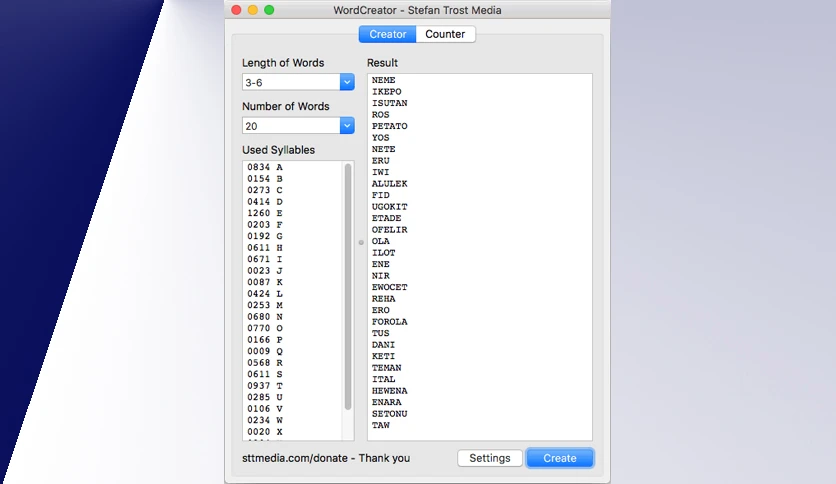Click the Create button
Screen dimensions: 836x484
pyautogui.click(x=560, y=458)
